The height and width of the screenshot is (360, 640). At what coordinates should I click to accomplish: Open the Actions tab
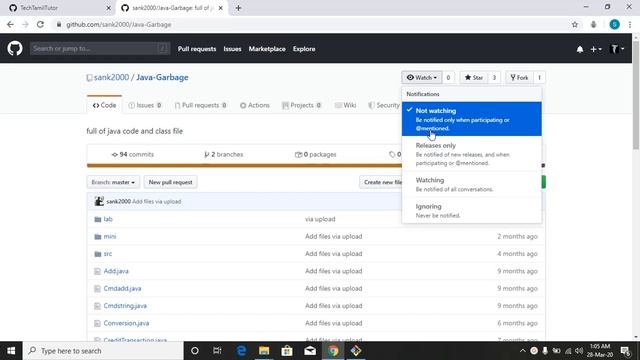255,105
